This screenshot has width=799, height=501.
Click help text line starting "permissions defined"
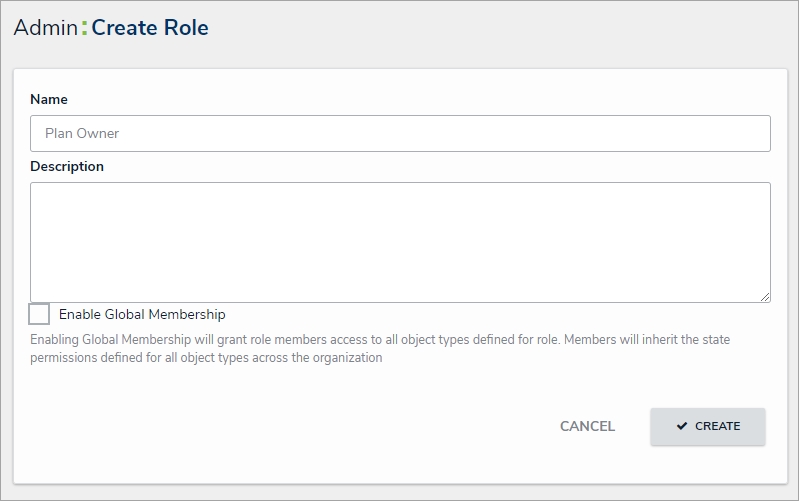pos(206,358)
